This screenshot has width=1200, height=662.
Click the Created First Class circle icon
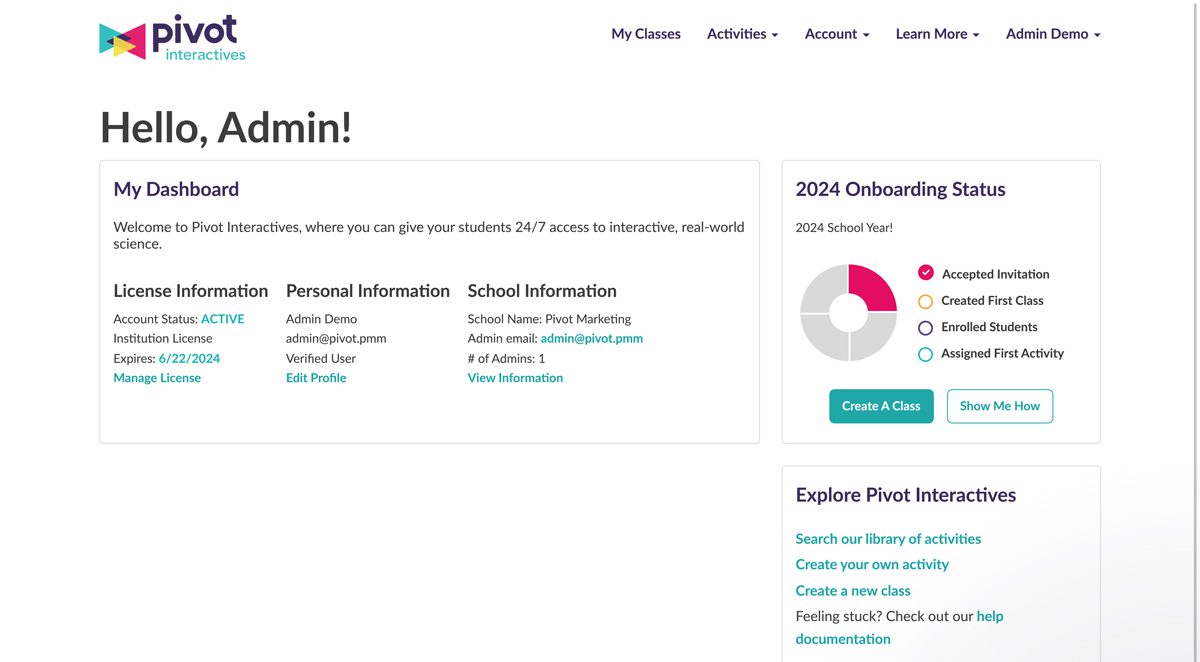tap(925, 301)
